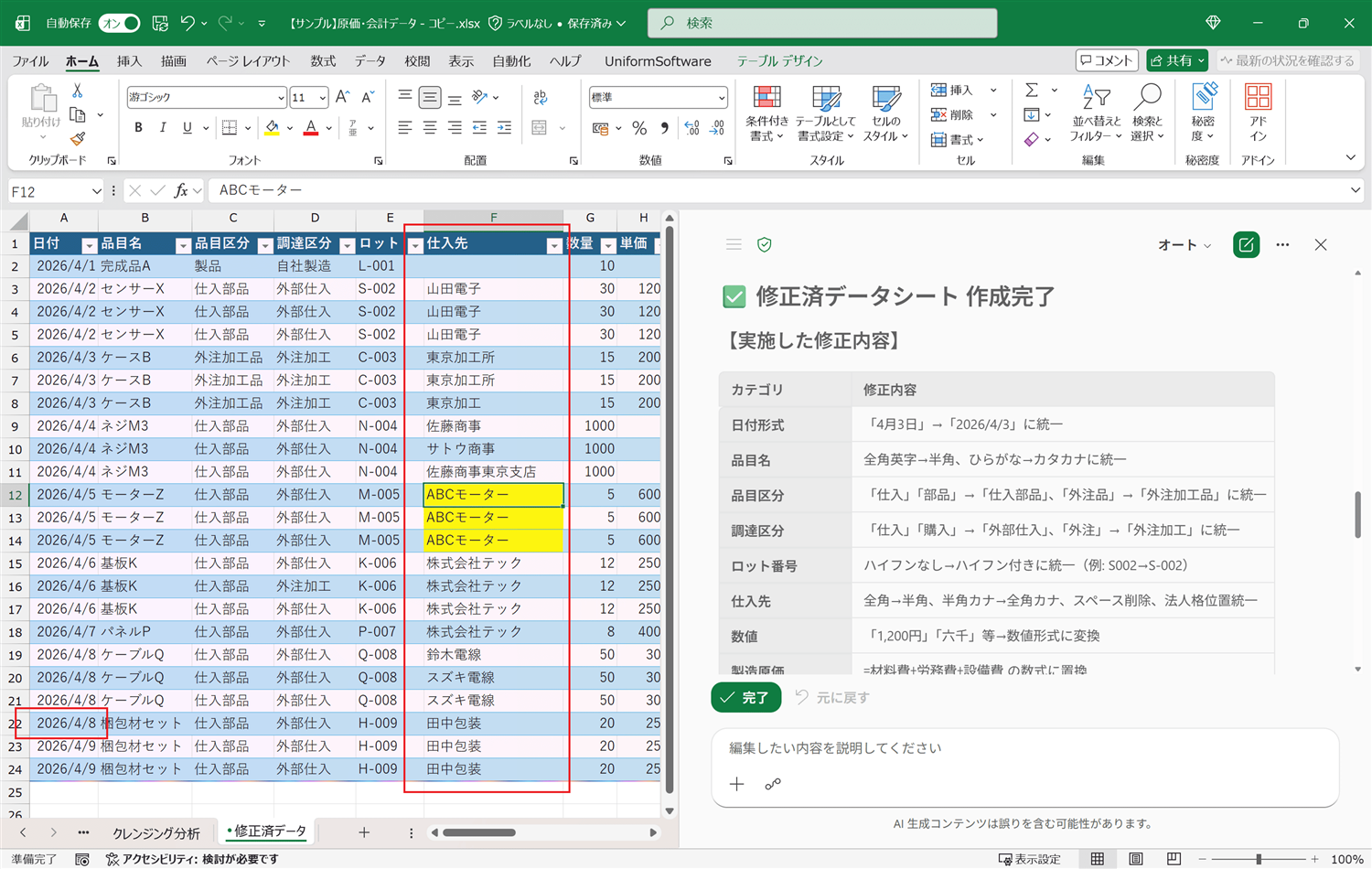Click the Center horizontal alignment icon

pos(430,128)
